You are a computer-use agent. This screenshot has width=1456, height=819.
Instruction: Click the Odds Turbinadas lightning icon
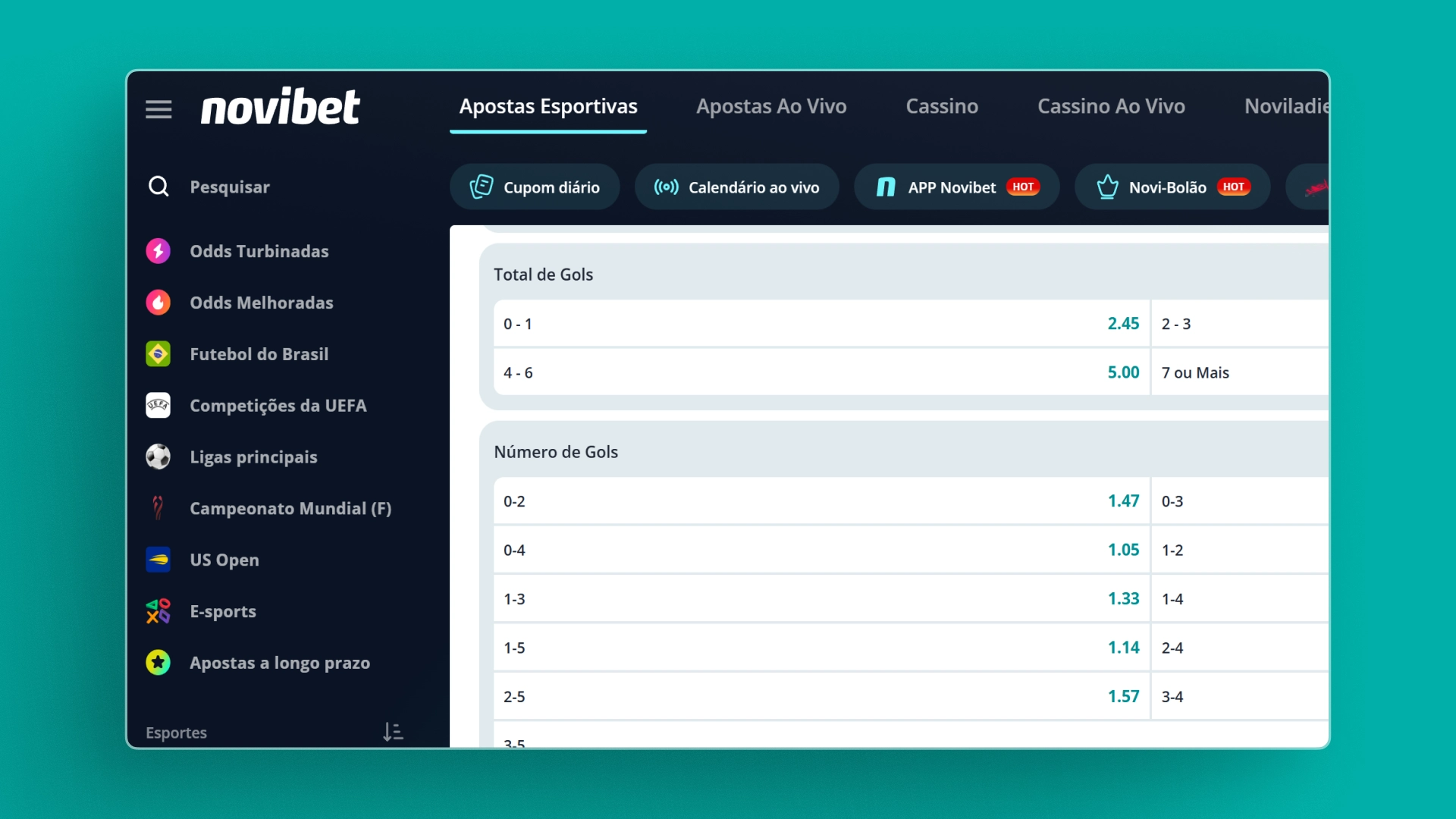click(x=158, y=251)
